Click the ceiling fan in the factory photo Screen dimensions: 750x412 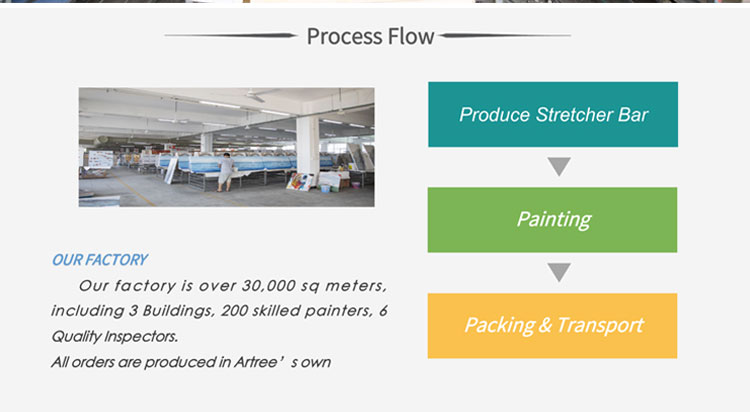(x=257, y=97)
